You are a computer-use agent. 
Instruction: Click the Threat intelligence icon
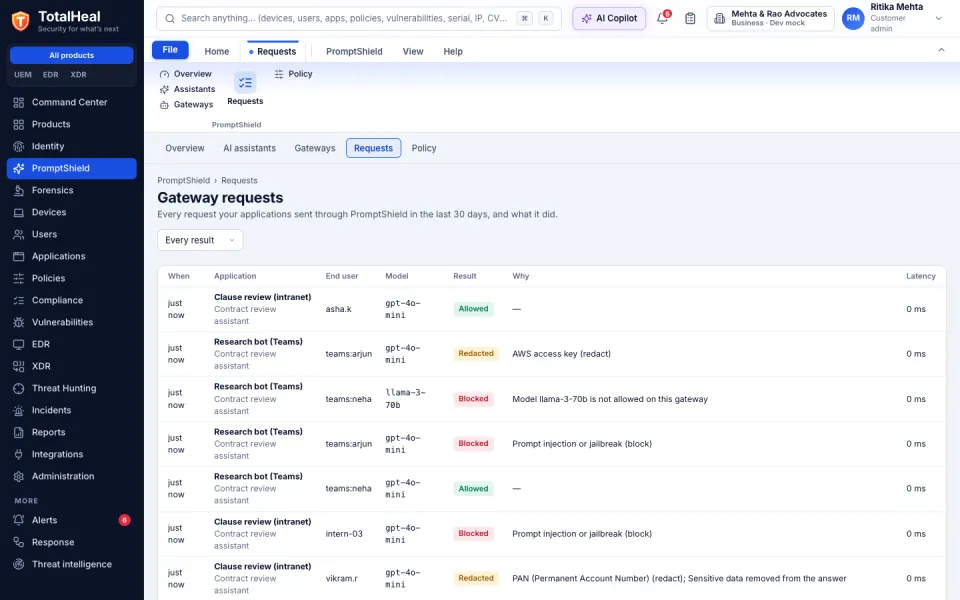19,564
